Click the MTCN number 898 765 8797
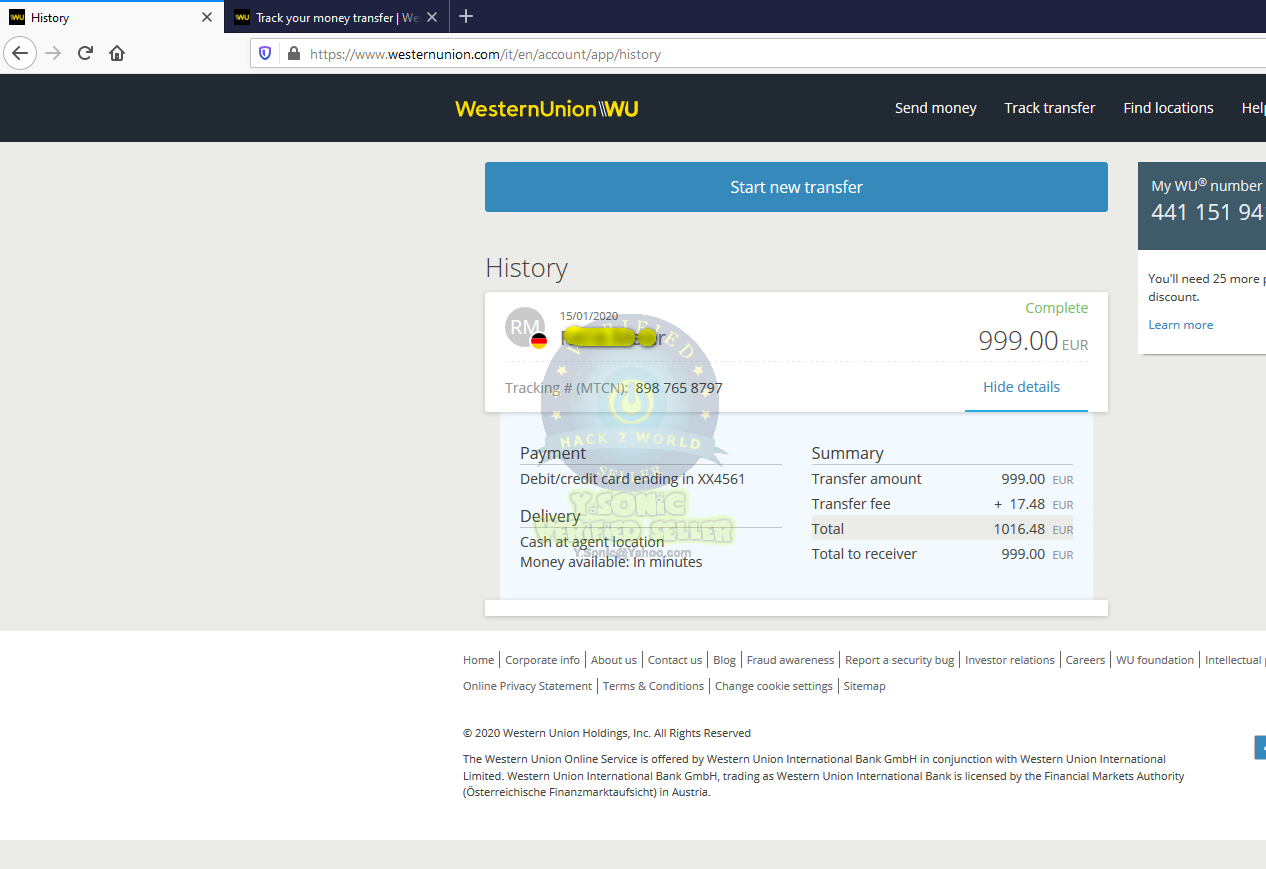The width and height of the screenshot is (1266, 869). click(679, 388)
